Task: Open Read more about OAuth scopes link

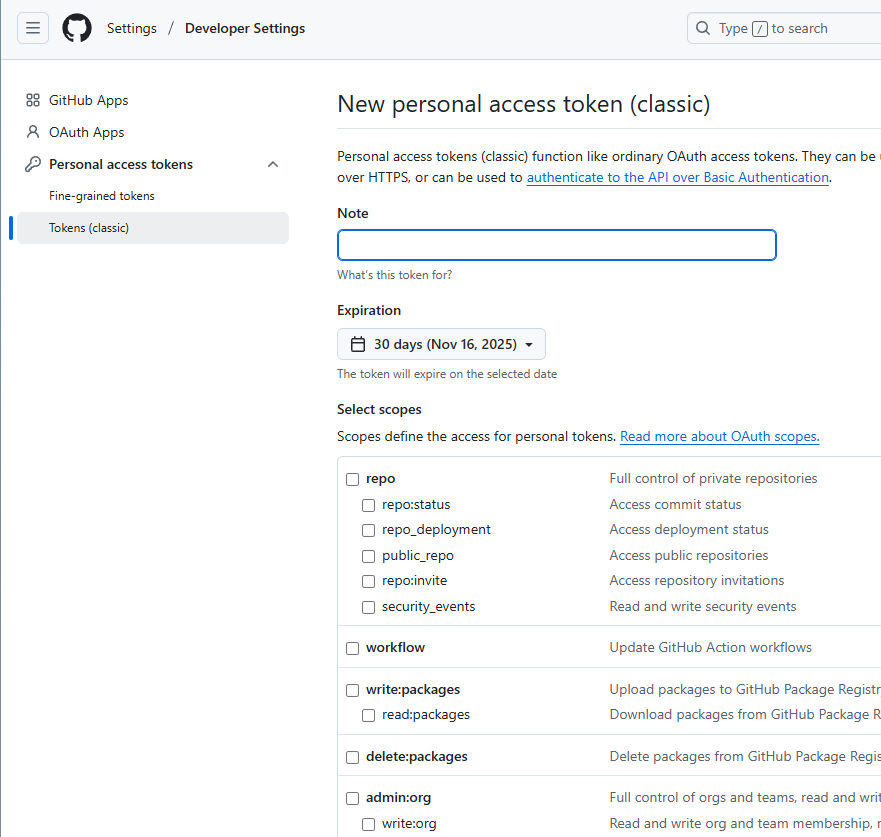Action: [719, 436]
